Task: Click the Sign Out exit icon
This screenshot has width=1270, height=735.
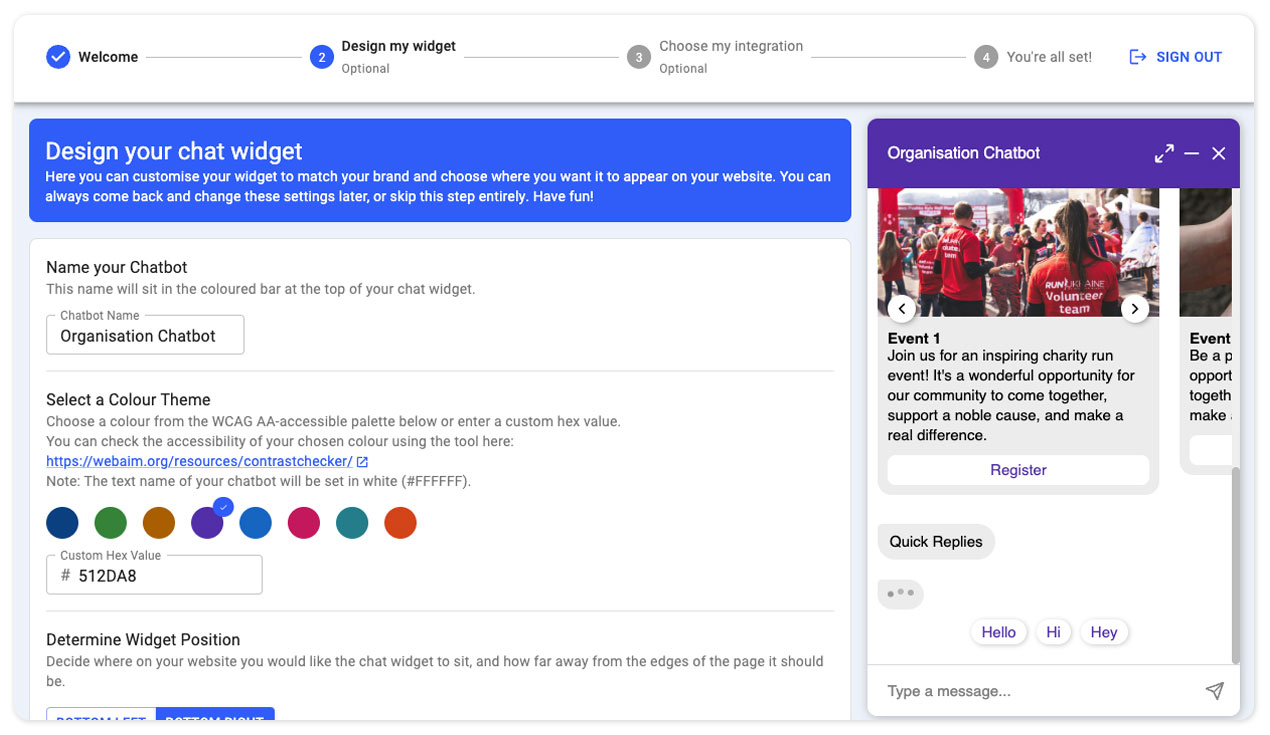Action: point(1138,57)
